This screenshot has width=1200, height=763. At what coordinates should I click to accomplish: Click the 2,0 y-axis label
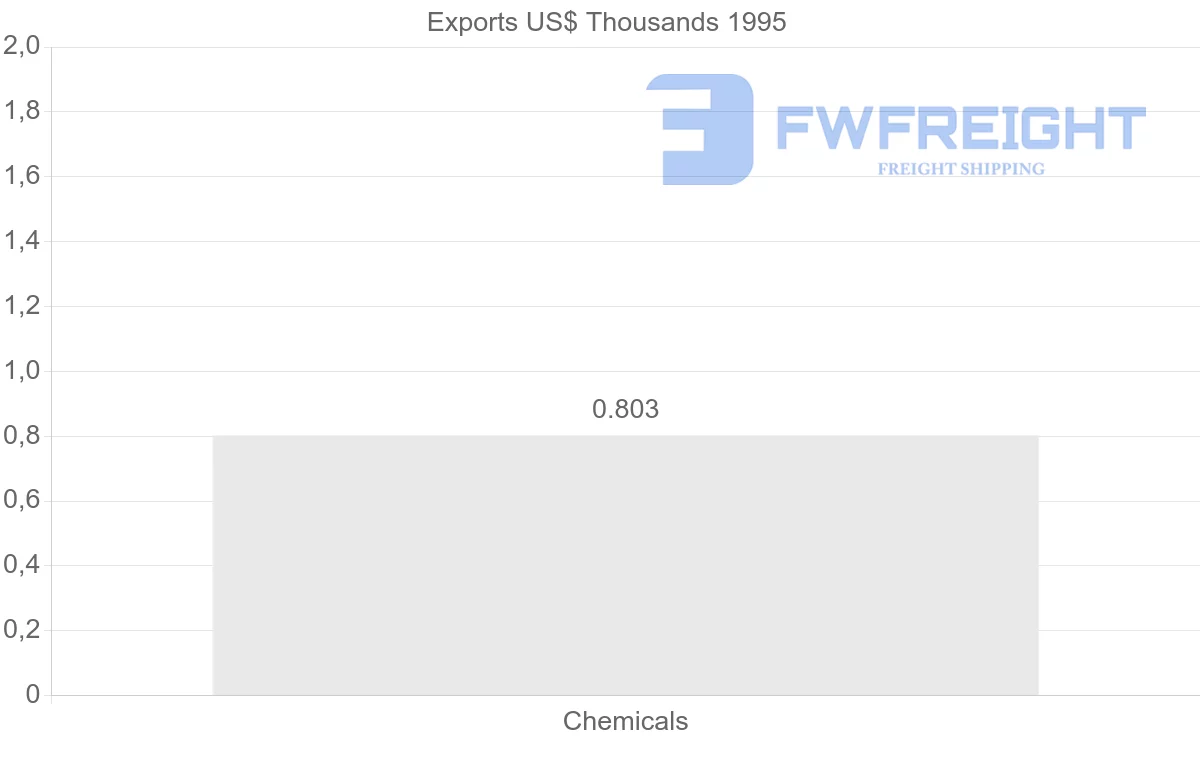coord(22,47)
